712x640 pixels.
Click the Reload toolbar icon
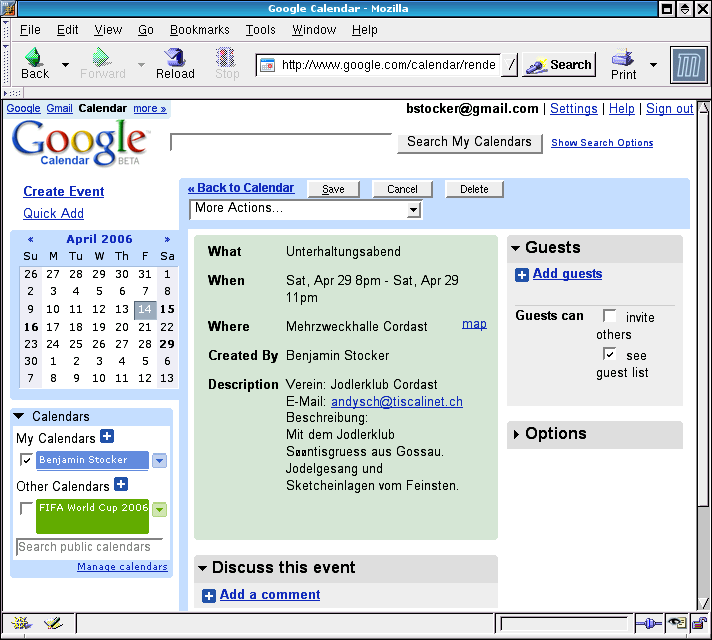coord(175,64)
